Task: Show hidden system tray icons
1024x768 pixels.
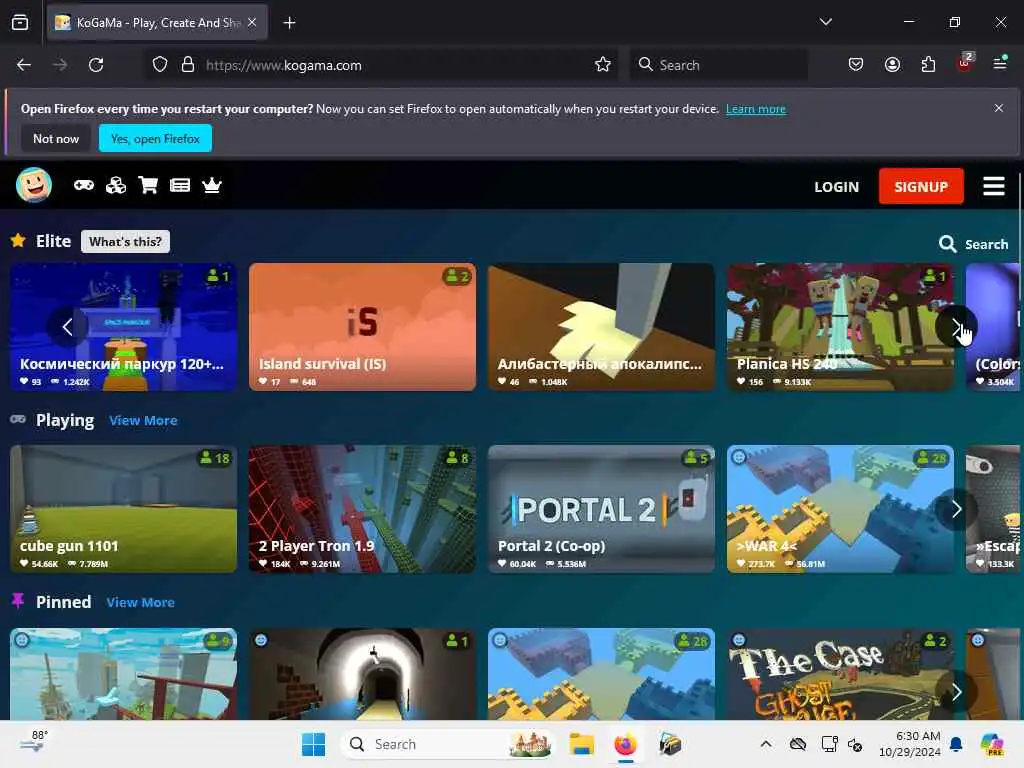Action: click(766, 744)
